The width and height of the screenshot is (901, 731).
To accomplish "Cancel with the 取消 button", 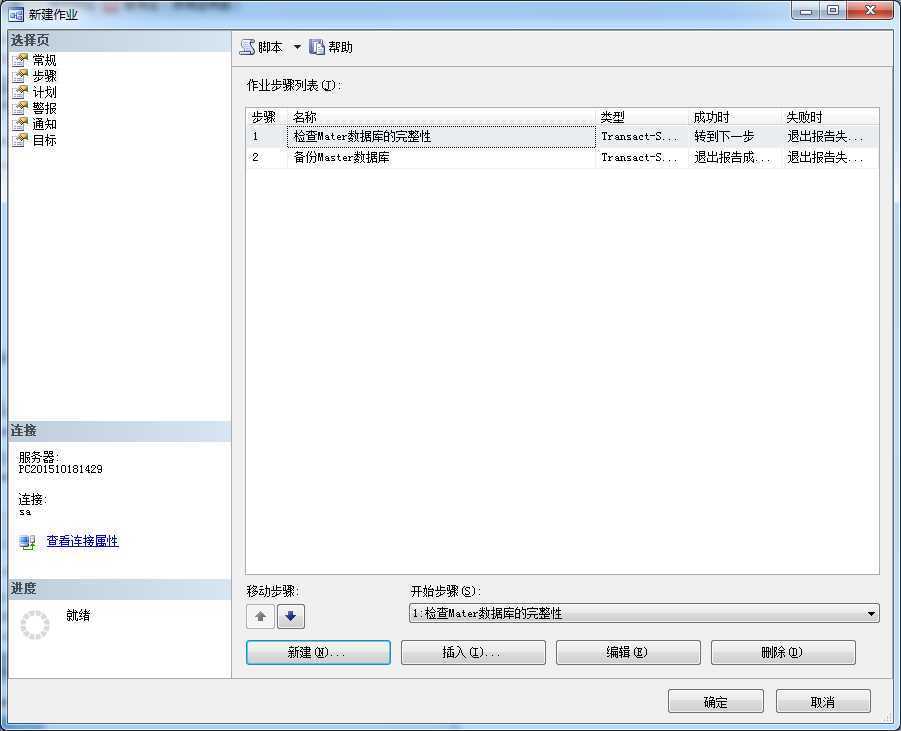I will 823,702.
